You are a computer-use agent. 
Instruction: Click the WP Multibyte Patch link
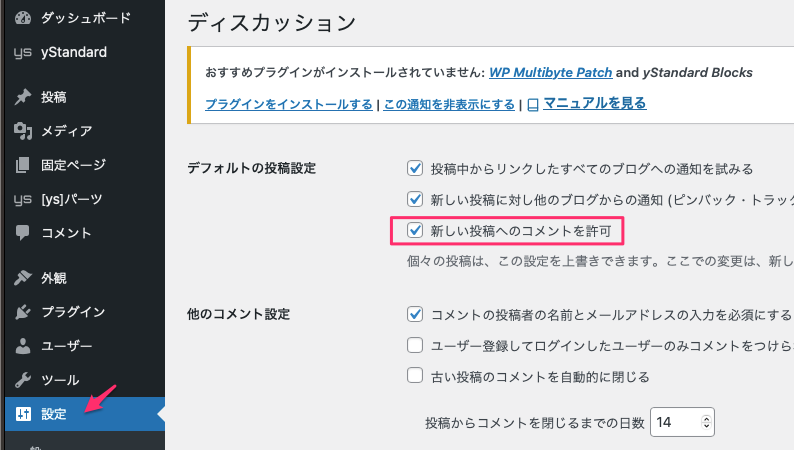point(549,73)
